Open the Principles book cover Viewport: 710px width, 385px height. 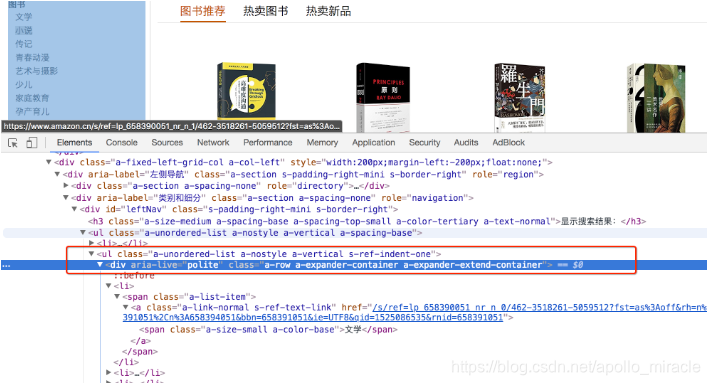point(383,97)
